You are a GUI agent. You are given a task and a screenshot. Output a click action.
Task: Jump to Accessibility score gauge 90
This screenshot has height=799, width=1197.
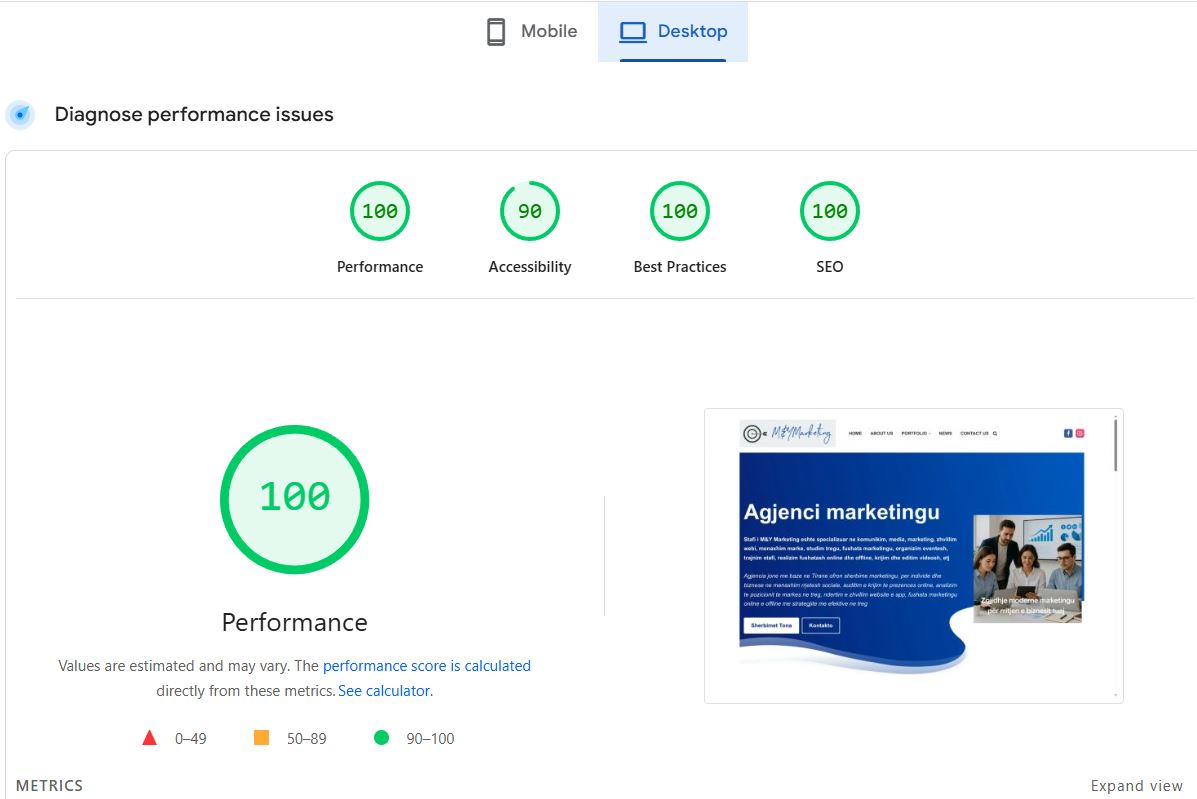(x=530, y=211)
